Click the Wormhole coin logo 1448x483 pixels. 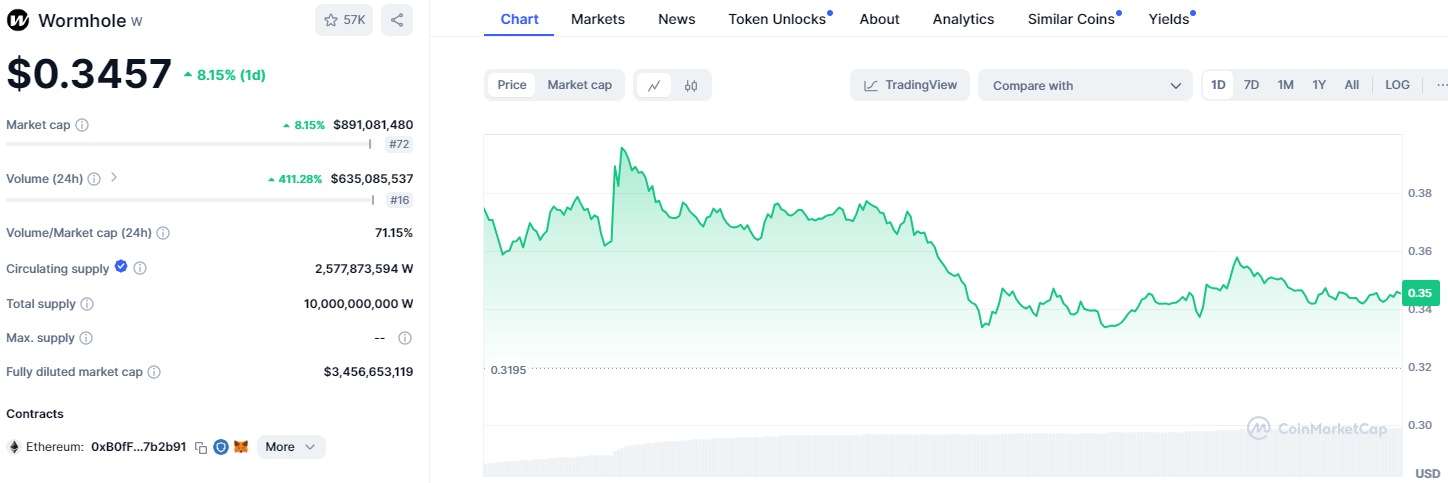[18, 20]
